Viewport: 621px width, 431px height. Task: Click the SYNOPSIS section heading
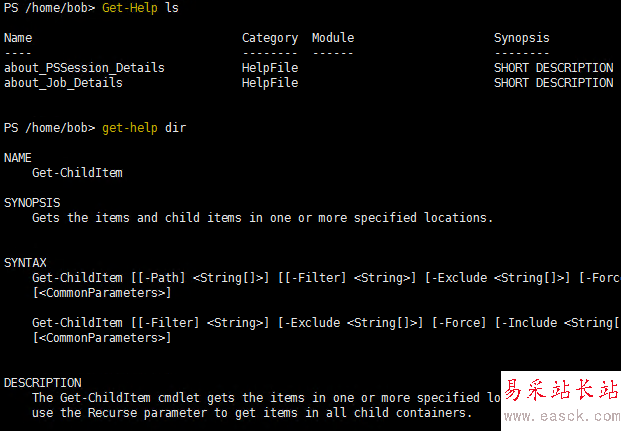32,203
